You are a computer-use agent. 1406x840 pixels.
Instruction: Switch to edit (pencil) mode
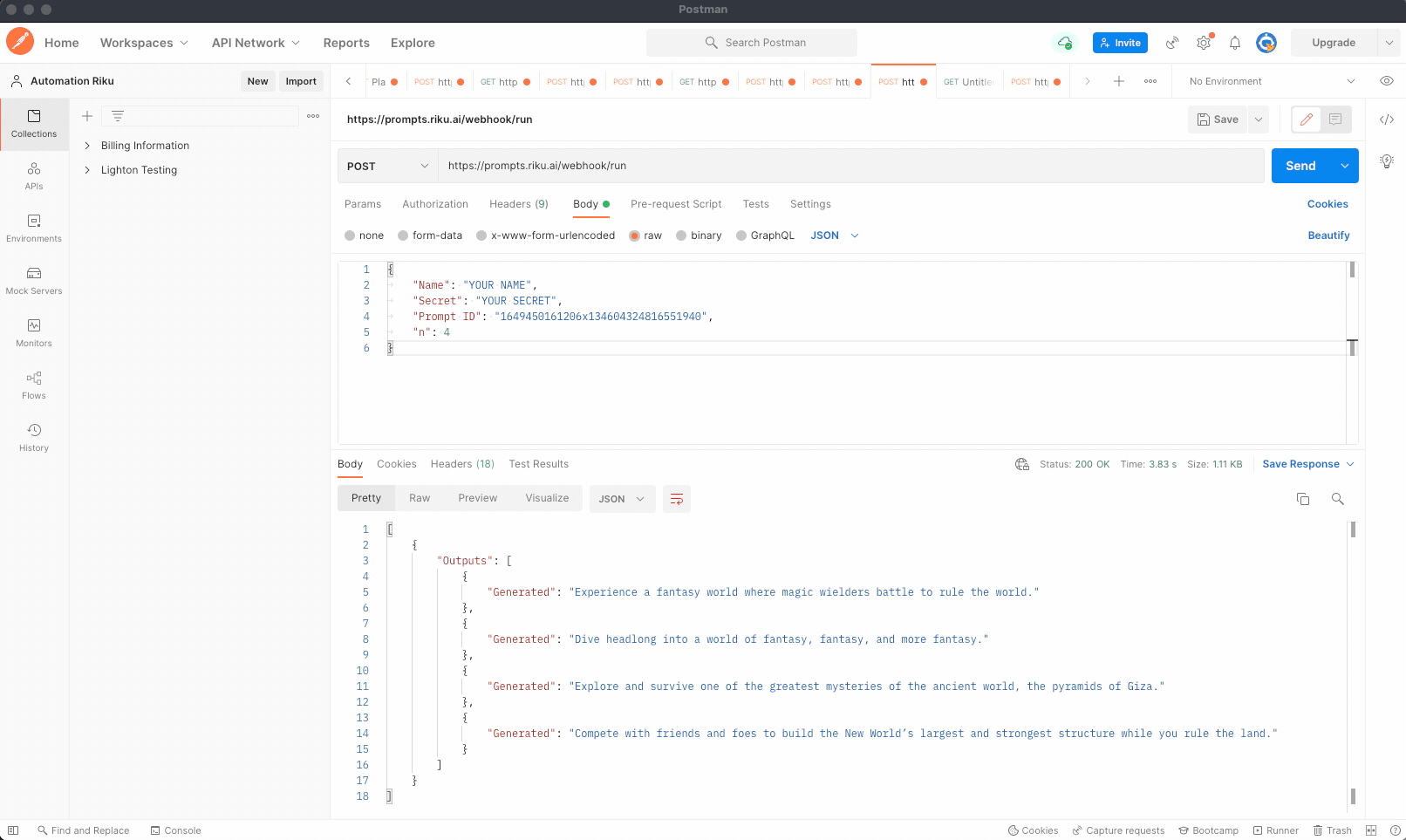click(x=1306, y=120)
